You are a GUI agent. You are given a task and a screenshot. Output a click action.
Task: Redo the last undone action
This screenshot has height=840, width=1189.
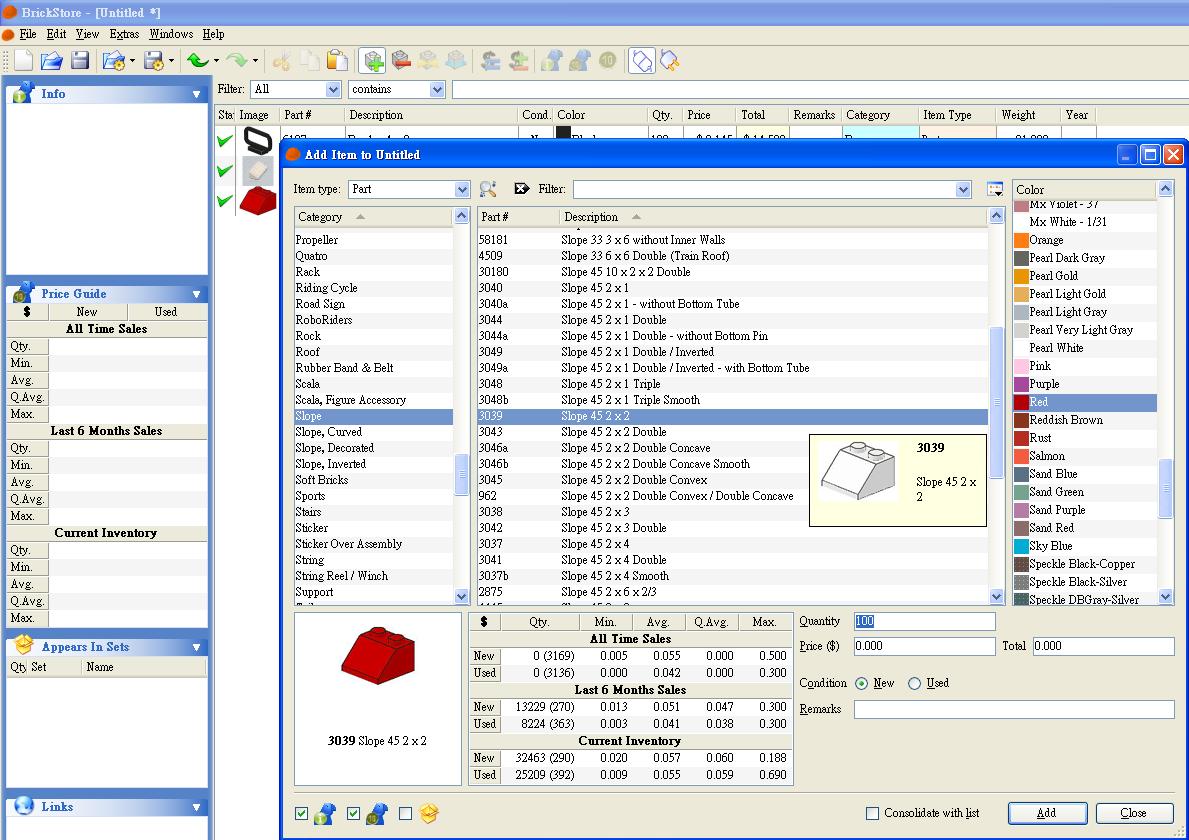(x=237, y=61)
